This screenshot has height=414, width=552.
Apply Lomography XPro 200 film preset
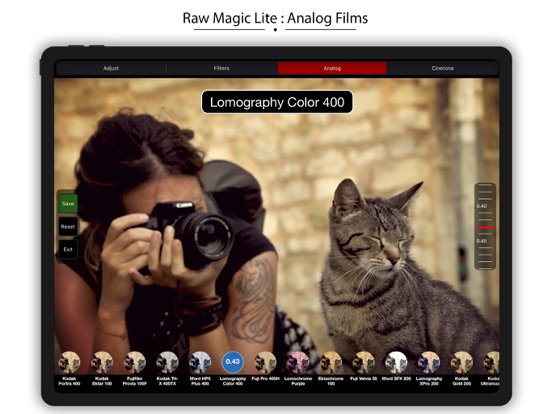click(429, 362)
